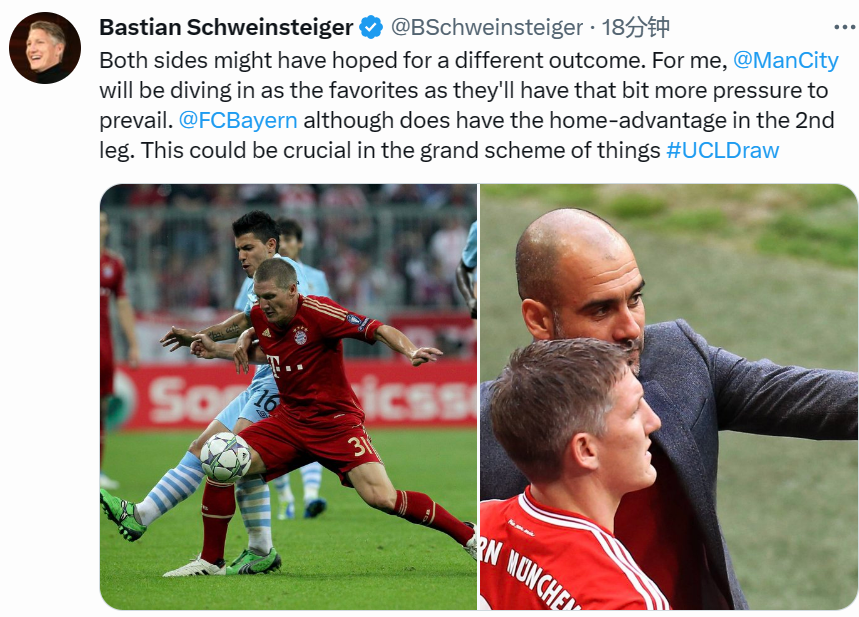Open the right photo of coach pointing
859x617 pixels.
coord(668,397)
